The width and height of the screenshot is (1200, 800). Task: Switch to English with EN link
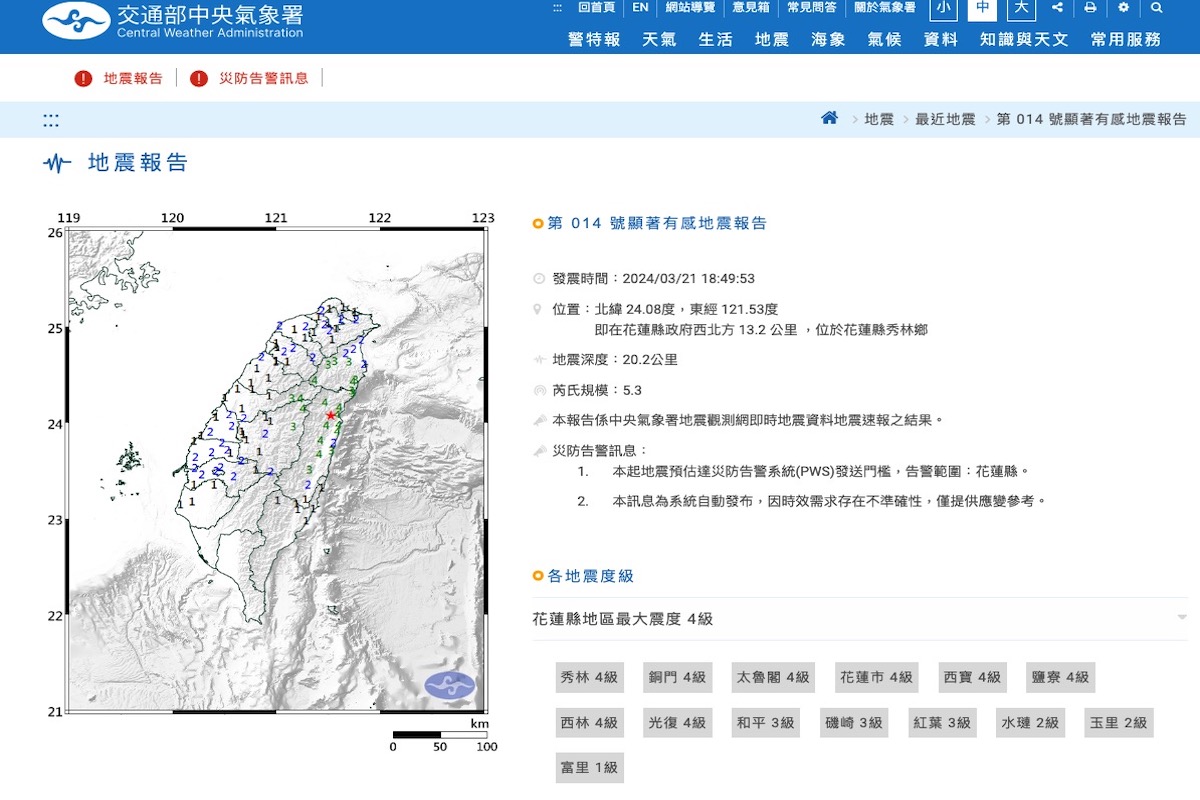pyautogui.click(x=640, y=8)
